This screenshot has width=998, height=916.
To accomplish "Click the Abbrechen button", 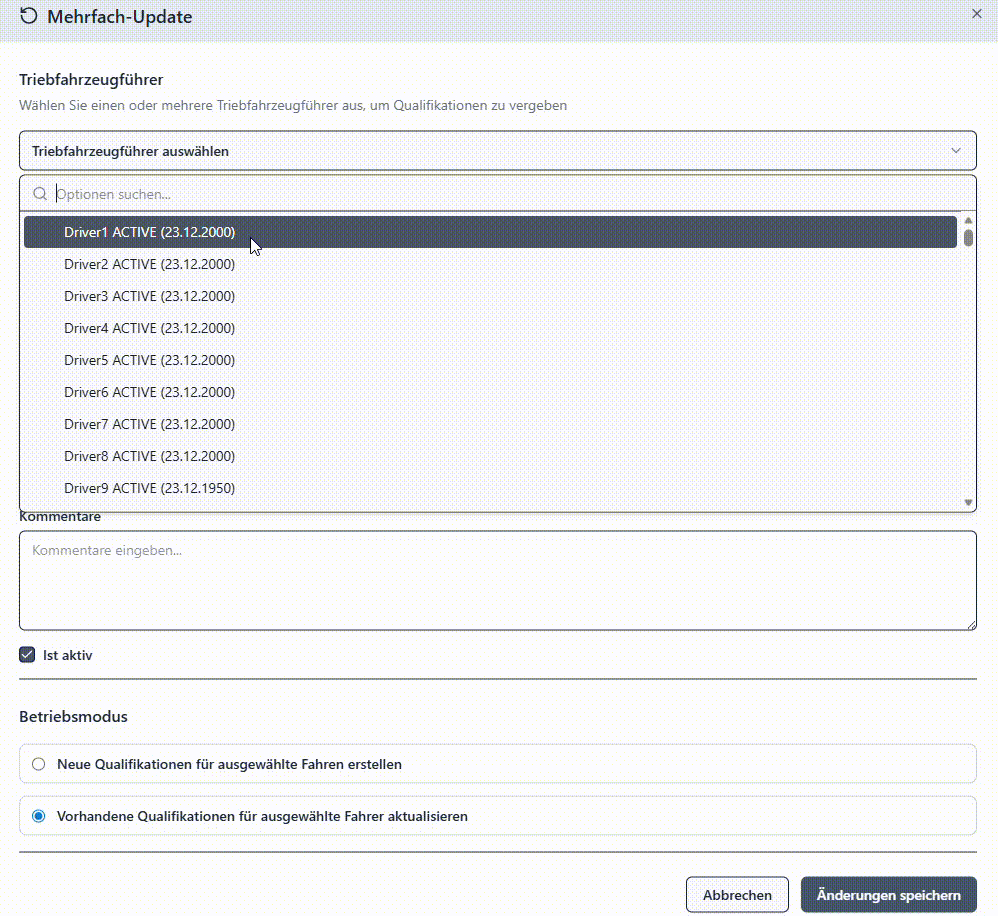I will coord(737,894).
